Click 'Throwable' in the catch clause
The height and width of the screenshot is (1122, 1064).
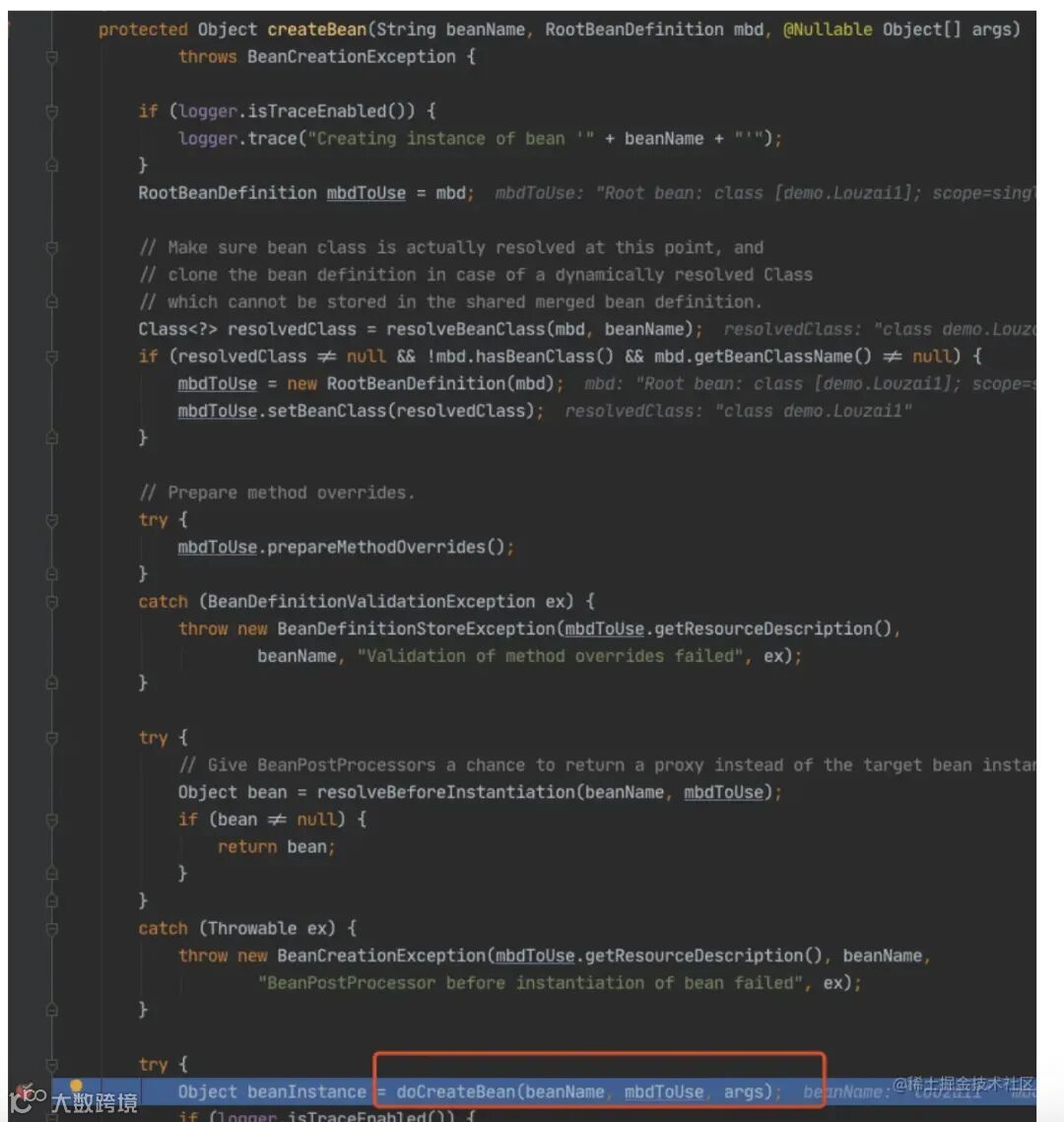252,929
